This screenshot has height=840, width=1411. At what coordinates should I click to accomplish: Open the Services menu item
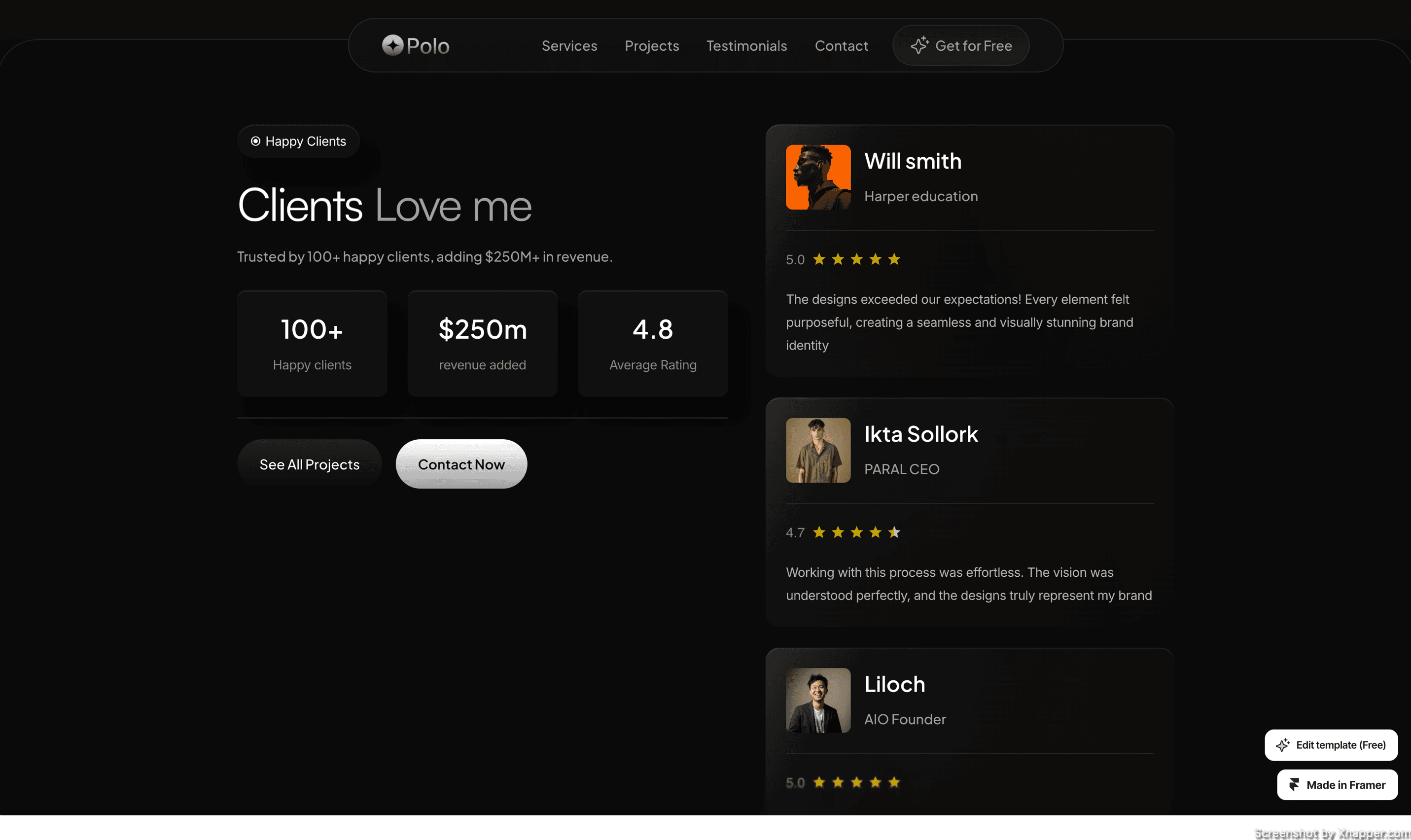[x=569, y=46]
